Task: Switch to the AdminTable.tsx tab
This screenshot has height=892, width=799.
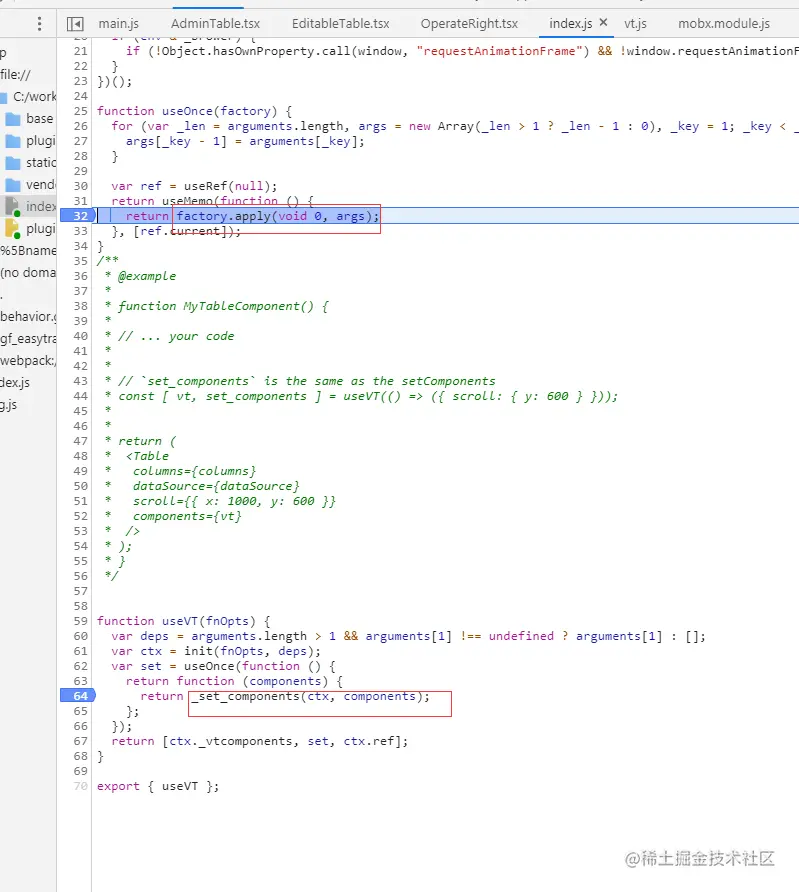Action: click(215, 24)
